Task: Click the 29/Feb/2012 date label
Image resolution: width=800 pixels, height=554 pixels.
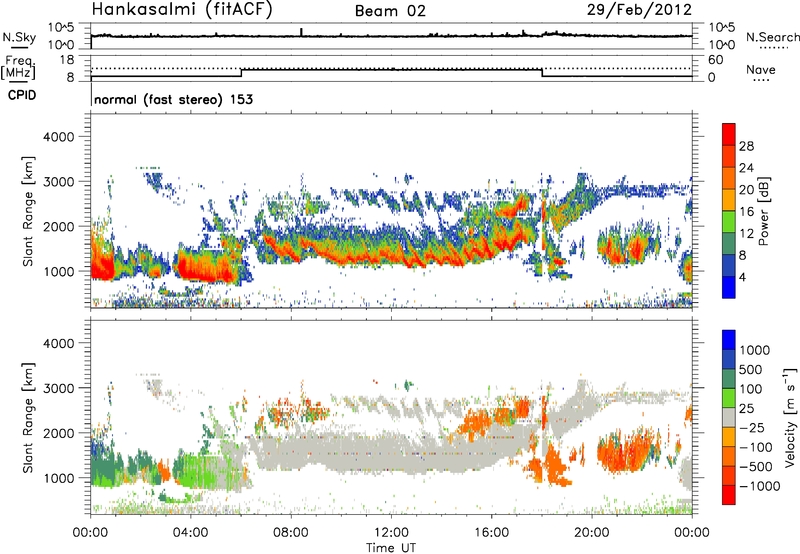Action: click(639, 9)
